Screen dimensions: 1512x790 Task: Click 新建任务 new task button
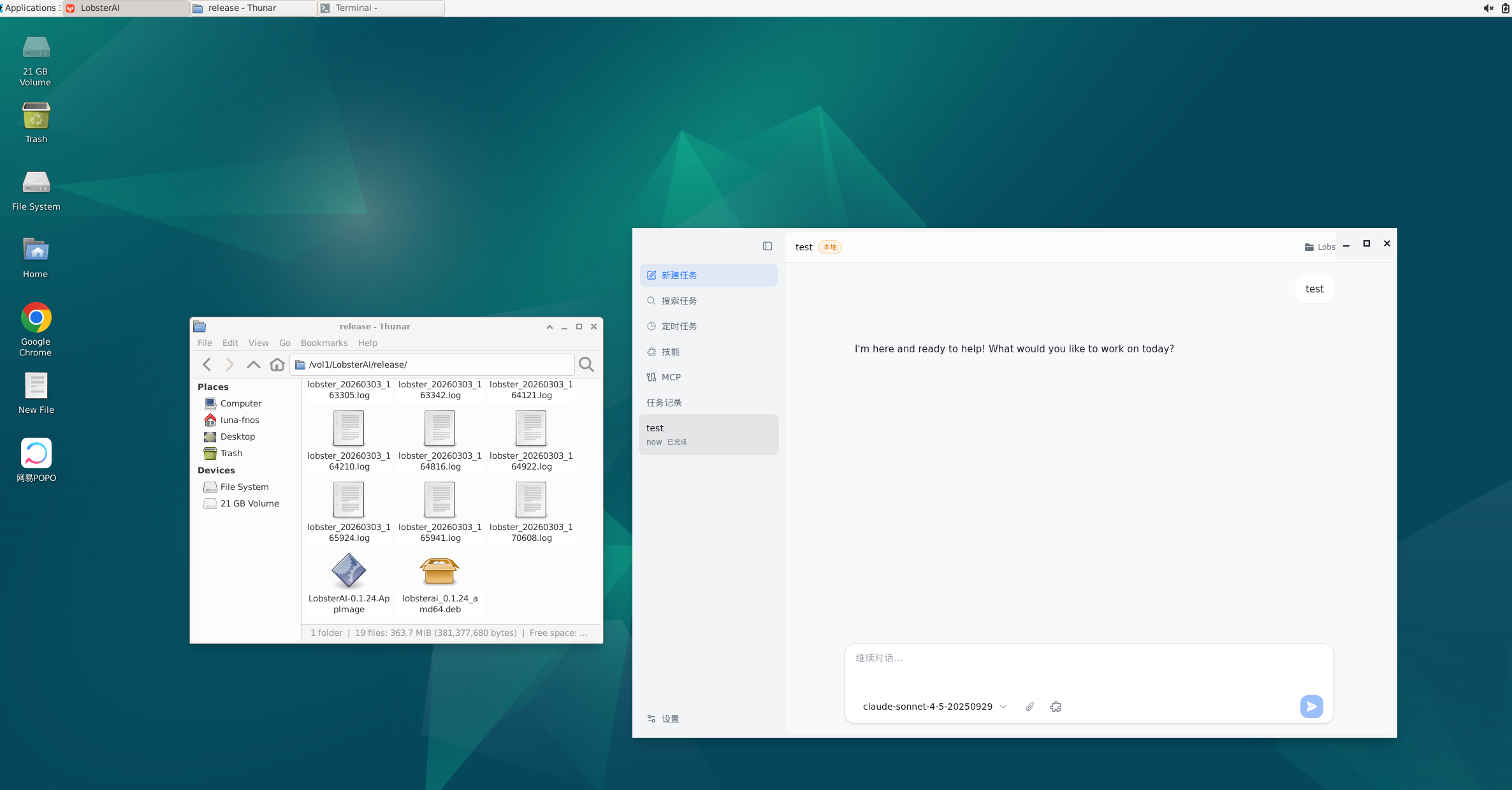[708, 275]
